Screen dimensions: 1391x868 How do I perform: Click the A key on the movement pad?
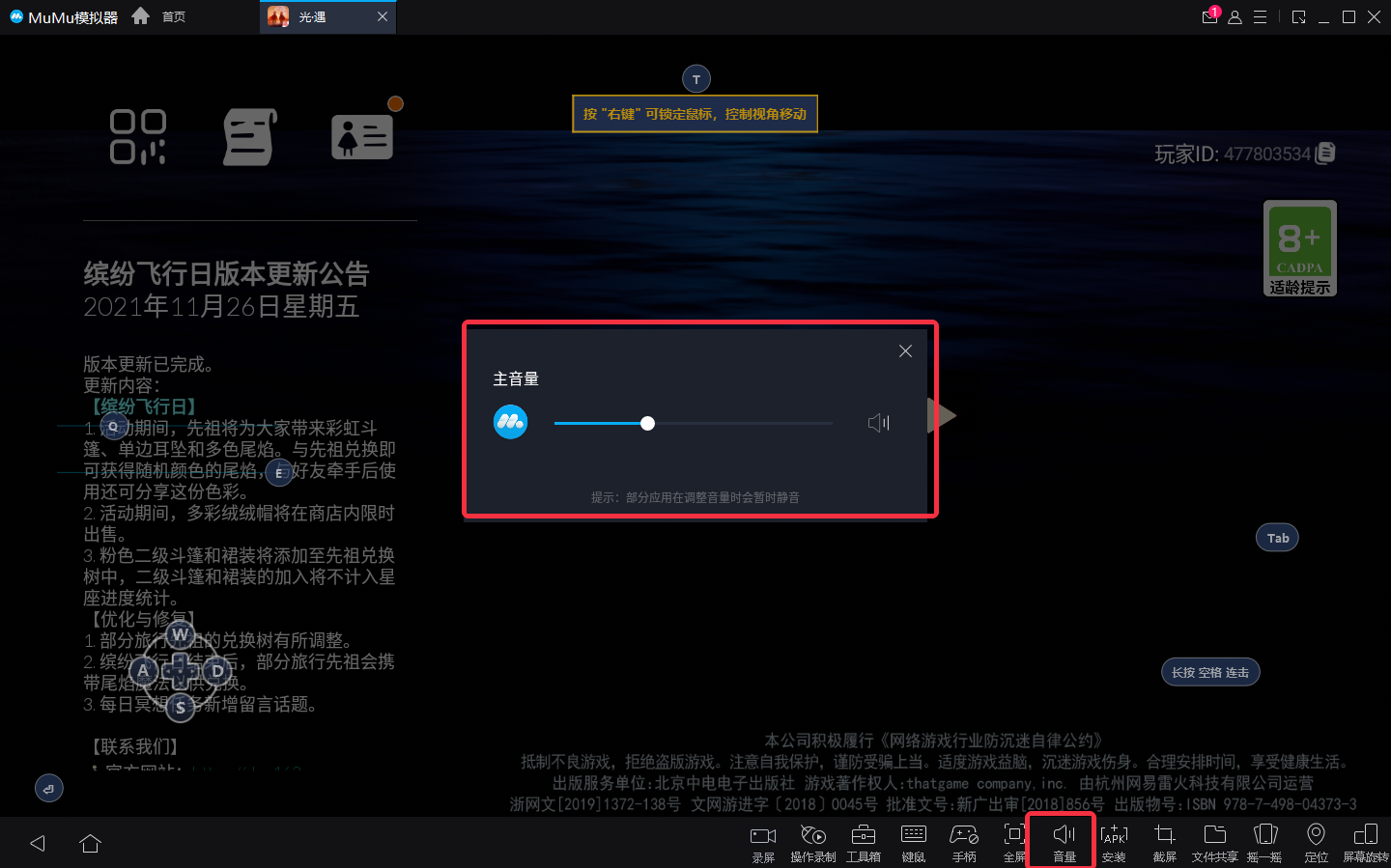[x=143, y=670]
